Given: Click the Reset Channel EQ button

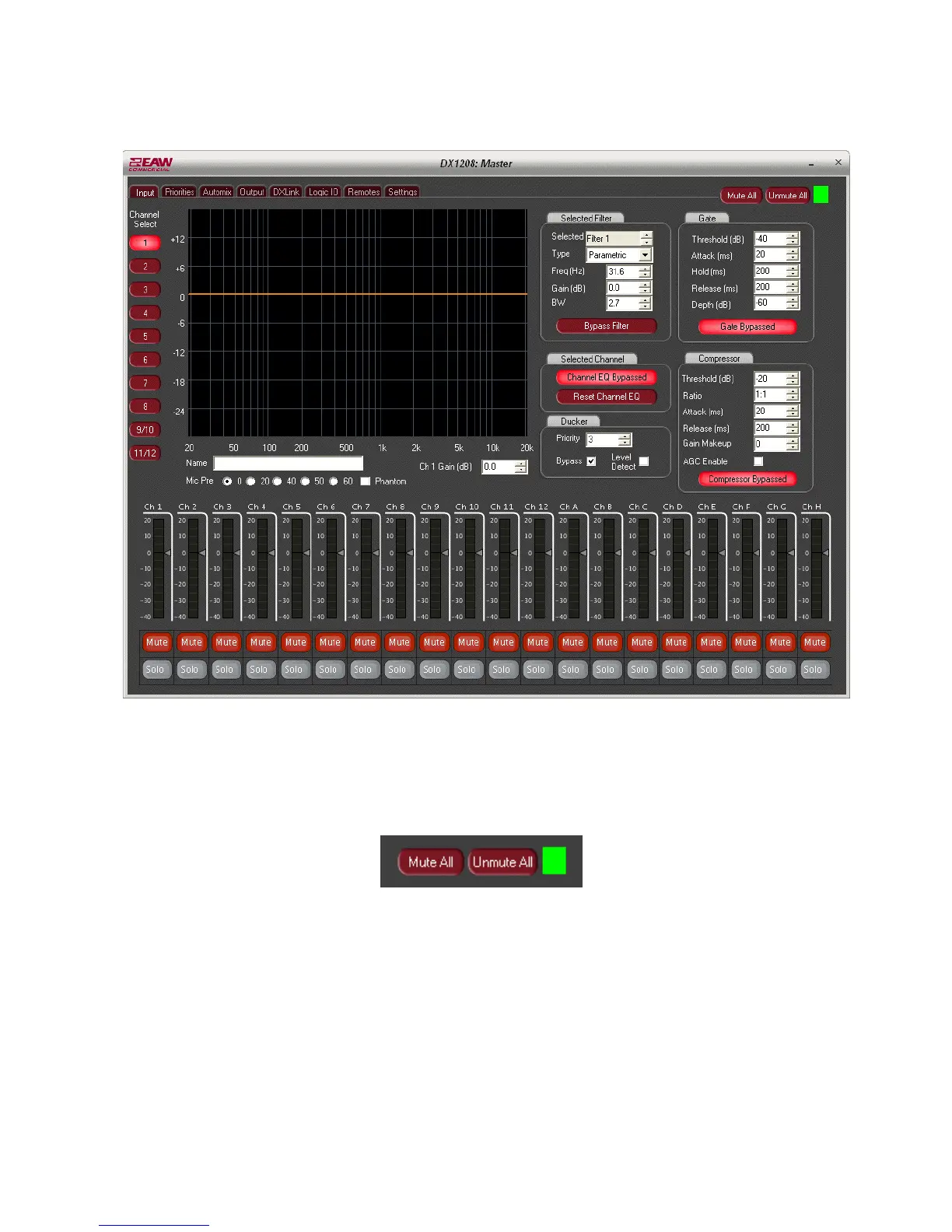Looking at the screenshot, I should (607, 397).
